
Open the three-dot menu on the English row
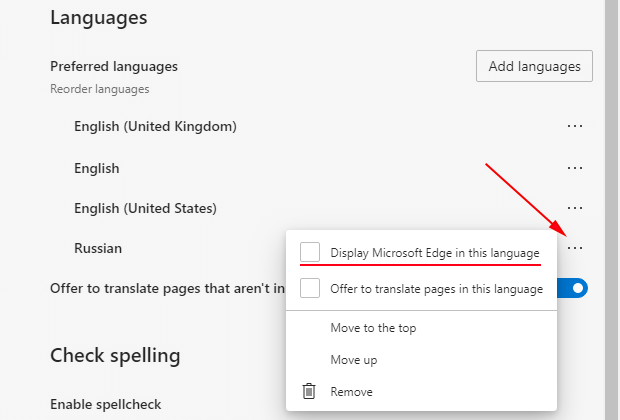(575, 168)
